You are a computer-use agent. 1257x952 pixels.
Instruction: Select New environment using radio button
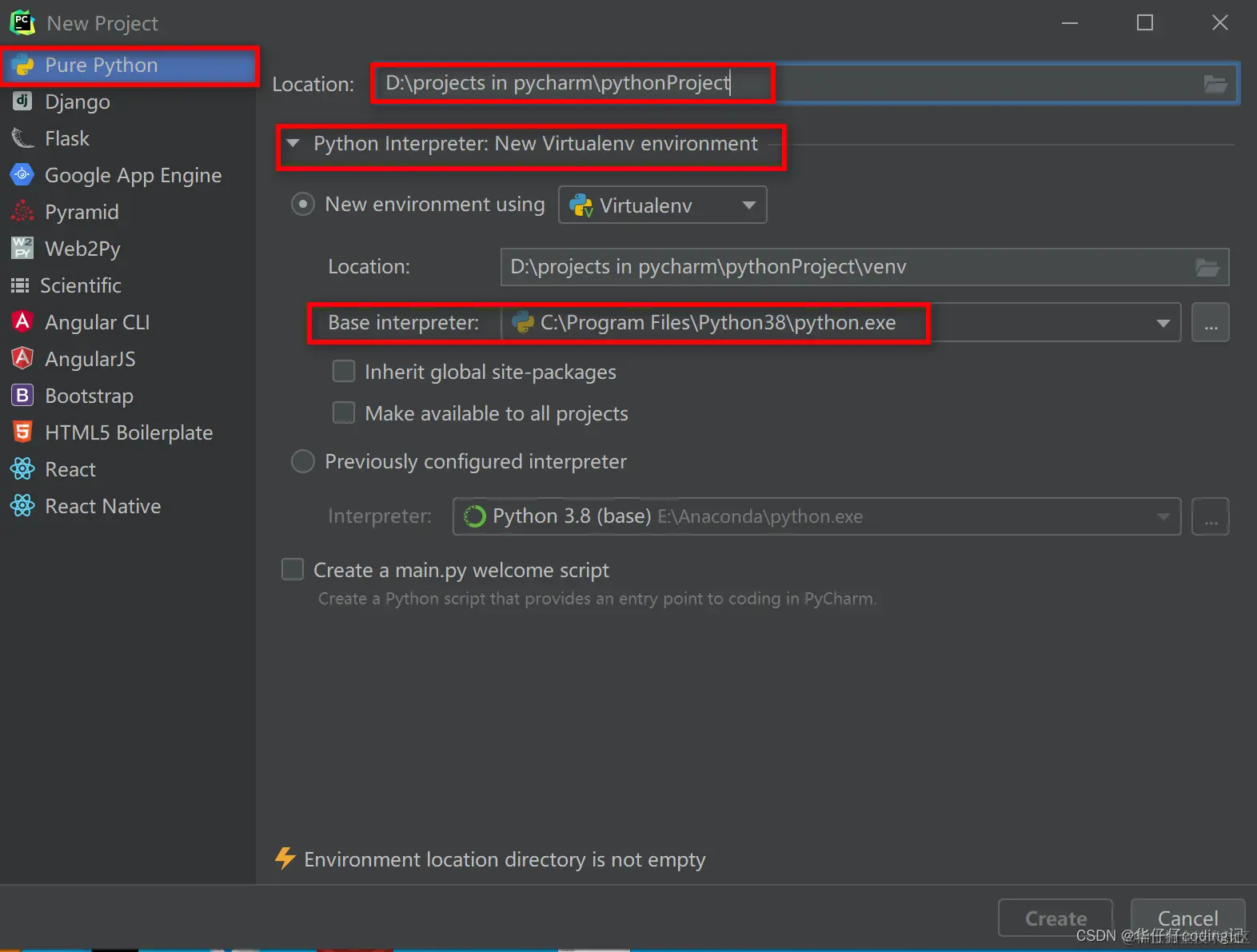(x=302, y=205)
